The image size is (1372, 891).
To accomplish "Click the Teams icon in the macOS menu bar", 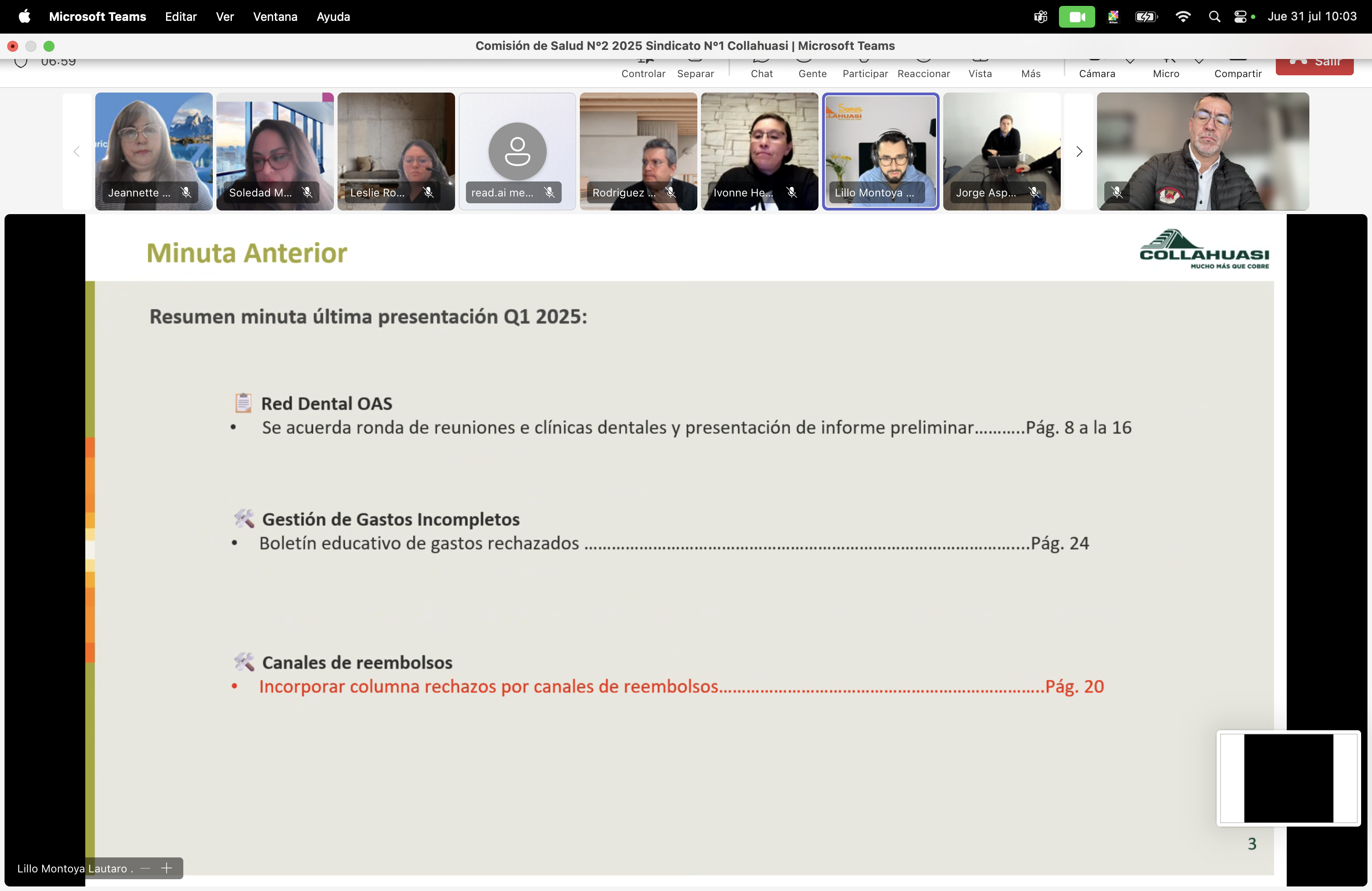I will (x=1040, y=16).
